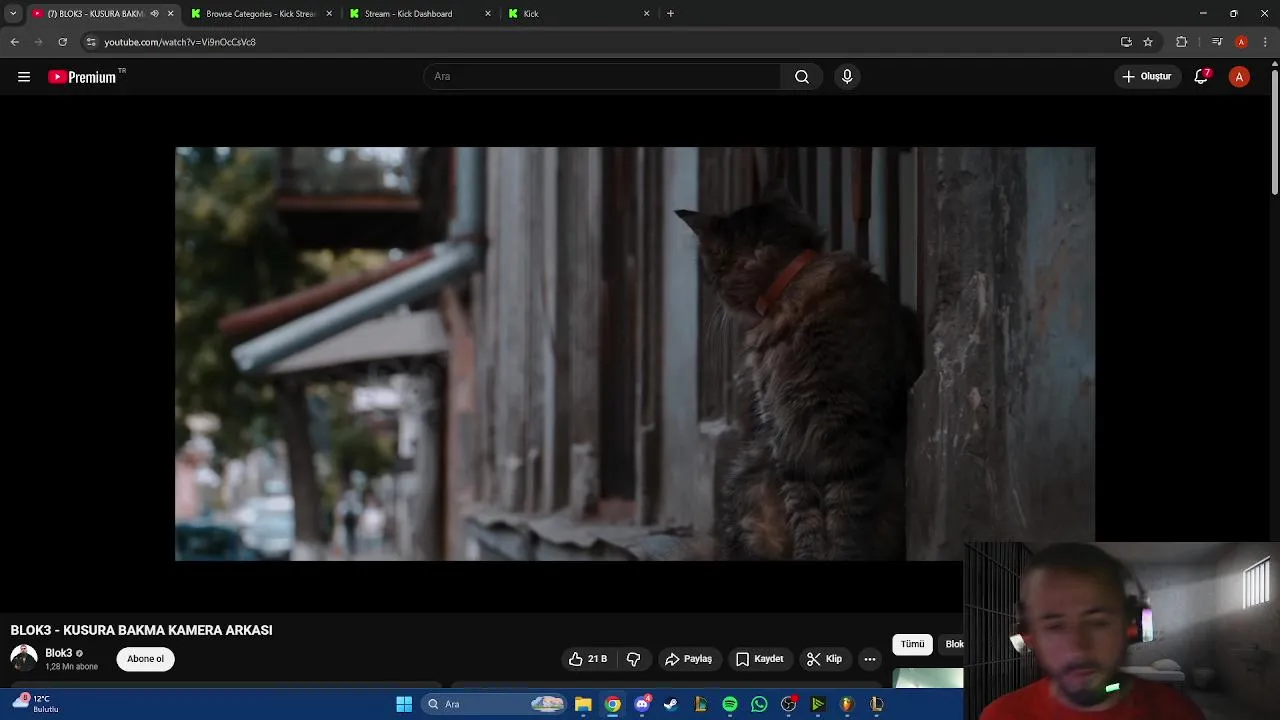View site information icon in the address bar

pos(91,42)
